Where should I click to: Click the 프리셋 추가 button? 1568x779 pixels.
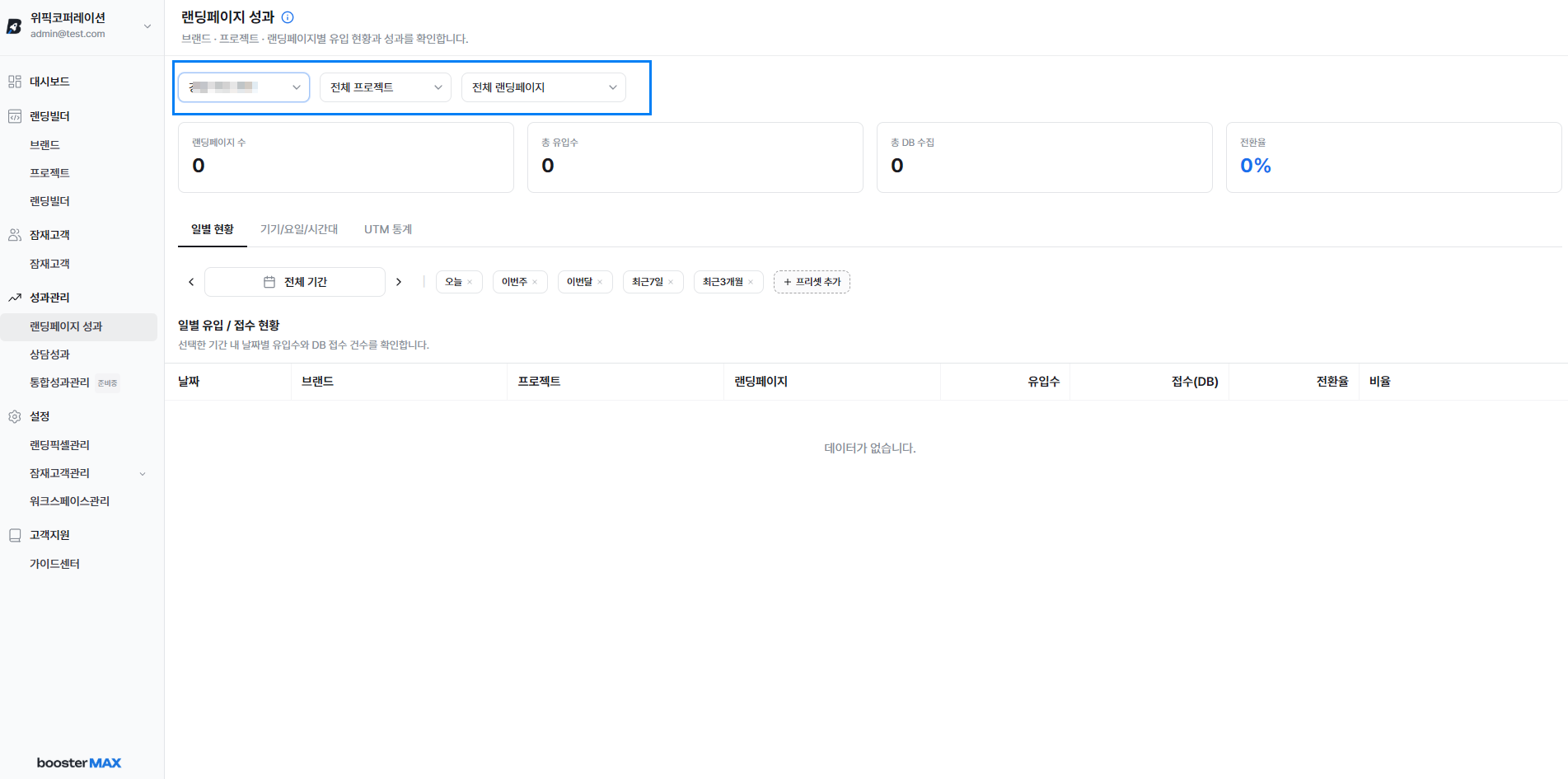tap(812, 282)
